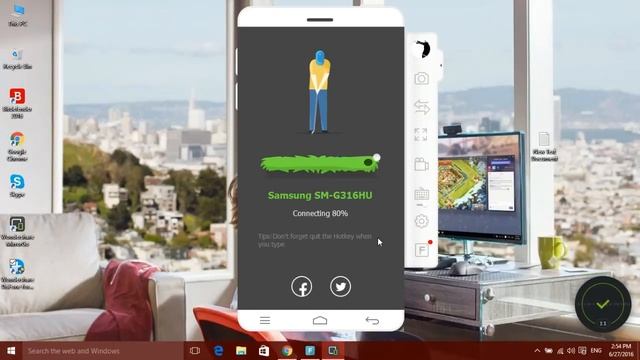The image size is (640, 360).
Task: Click the network icon in system tray
Action: click(560, 351)
